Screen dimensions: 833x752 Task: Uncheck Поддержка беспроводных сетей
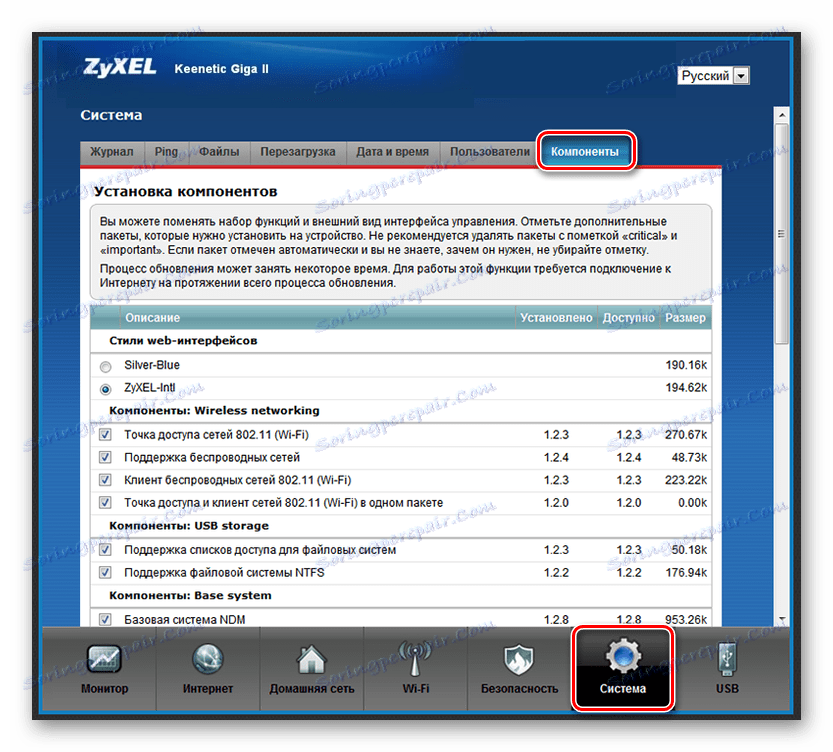click(105, 457)
